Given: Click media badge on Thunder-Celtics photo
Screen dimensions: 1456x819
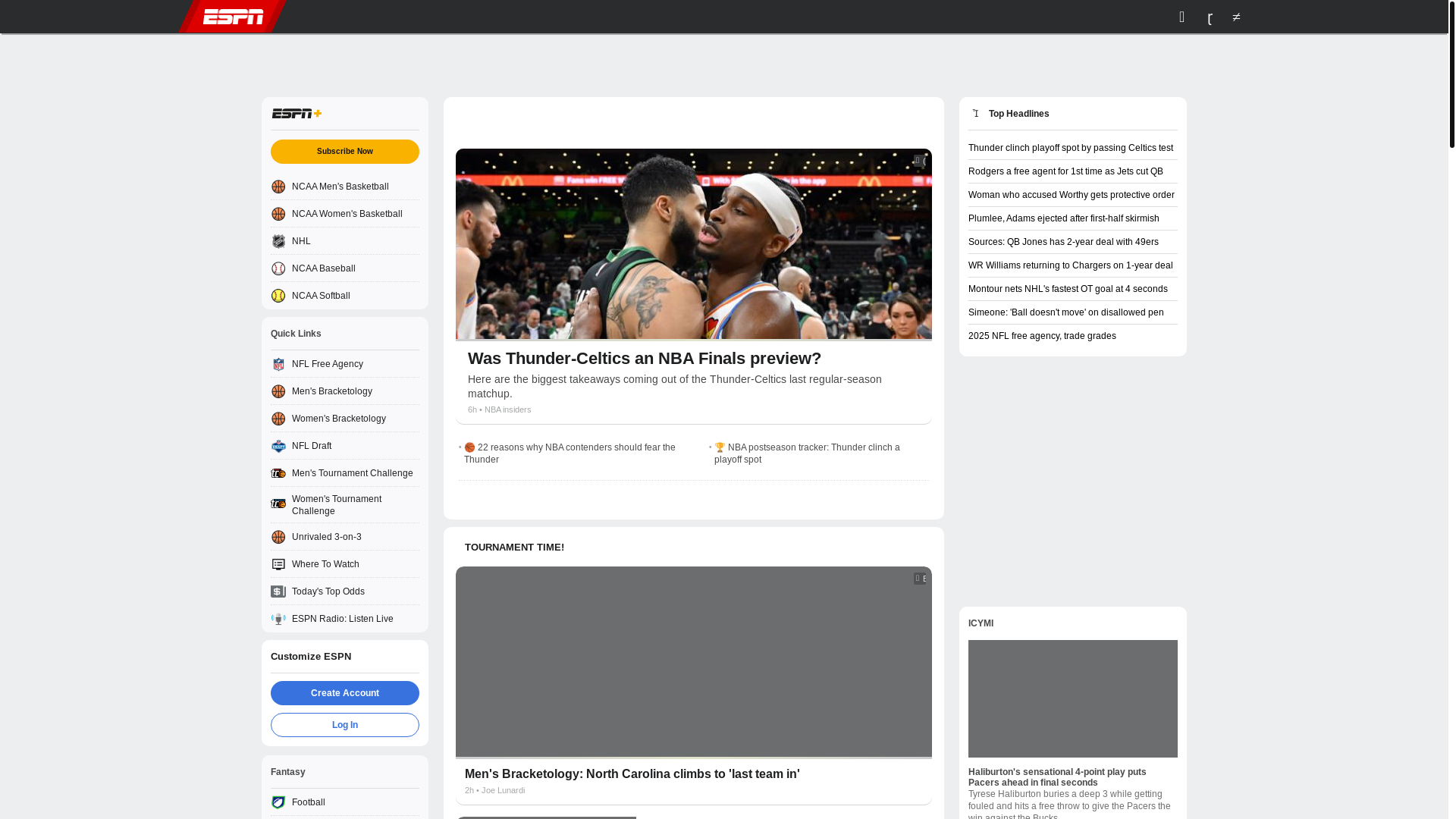Looking at the screenshot, I should pyautogui.click(x=919, y=161).
